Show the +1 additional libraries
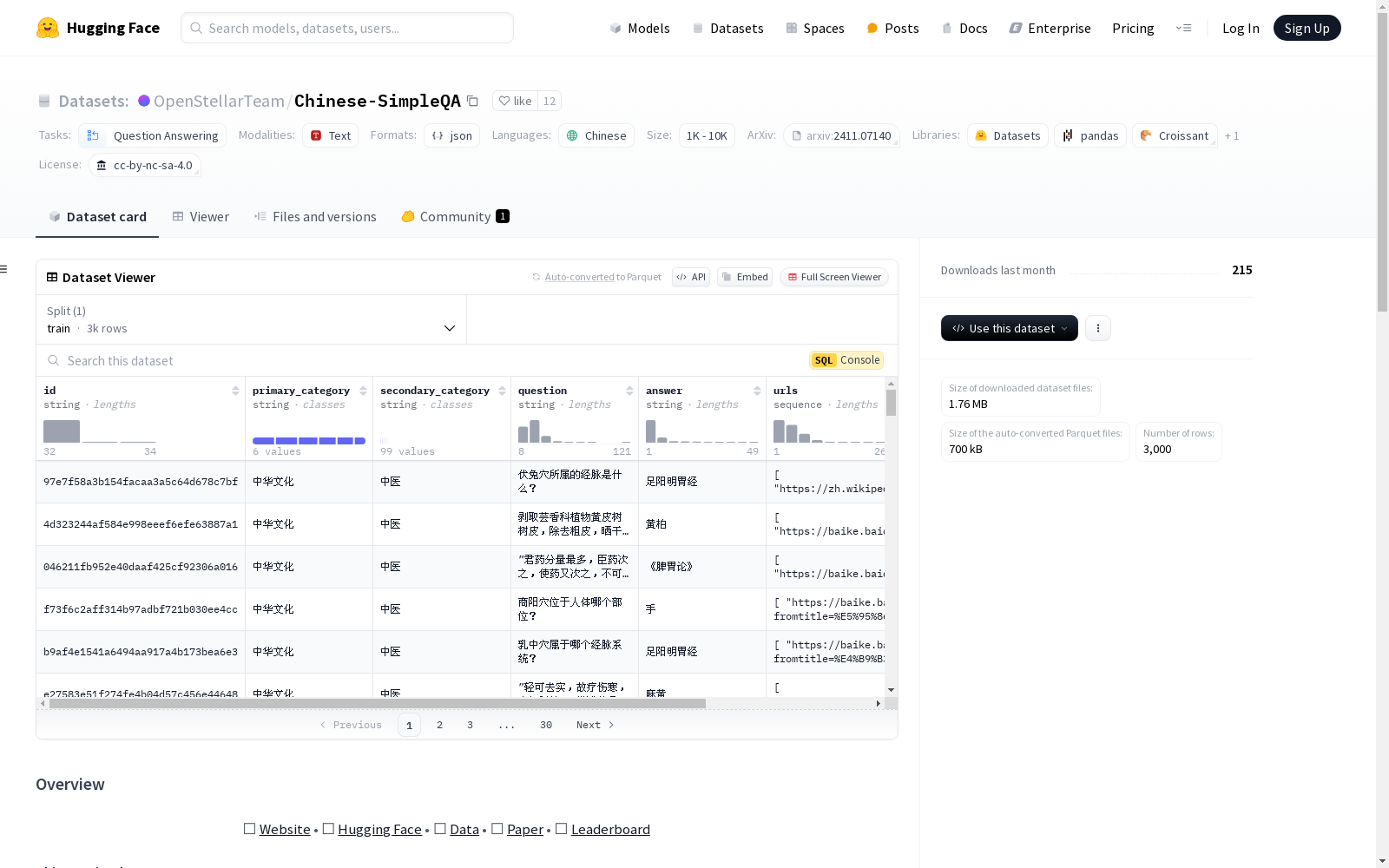The height and width of the screenshot is (868, 1389). 1232,135
